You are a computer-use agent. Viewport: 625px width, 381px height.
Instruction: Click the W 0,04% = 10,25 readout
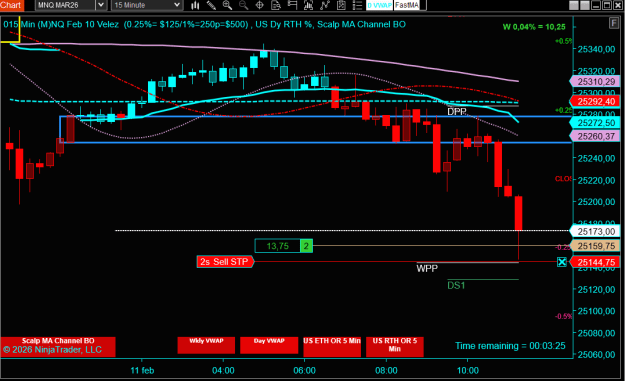click(x=534, y=27)
